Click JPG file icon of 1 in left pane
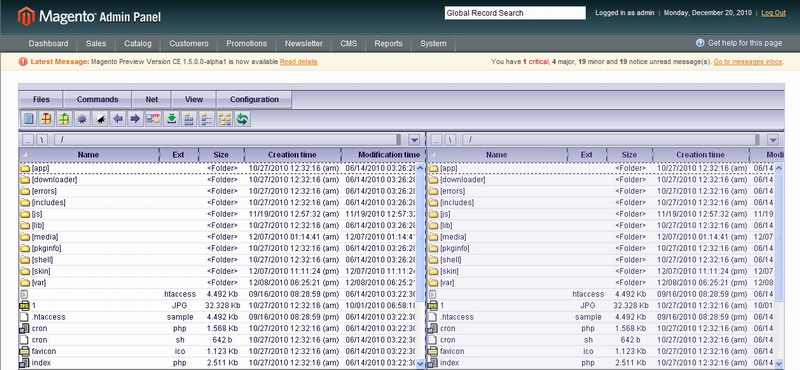This screenshot has width=800, height=370. [24, 305]
